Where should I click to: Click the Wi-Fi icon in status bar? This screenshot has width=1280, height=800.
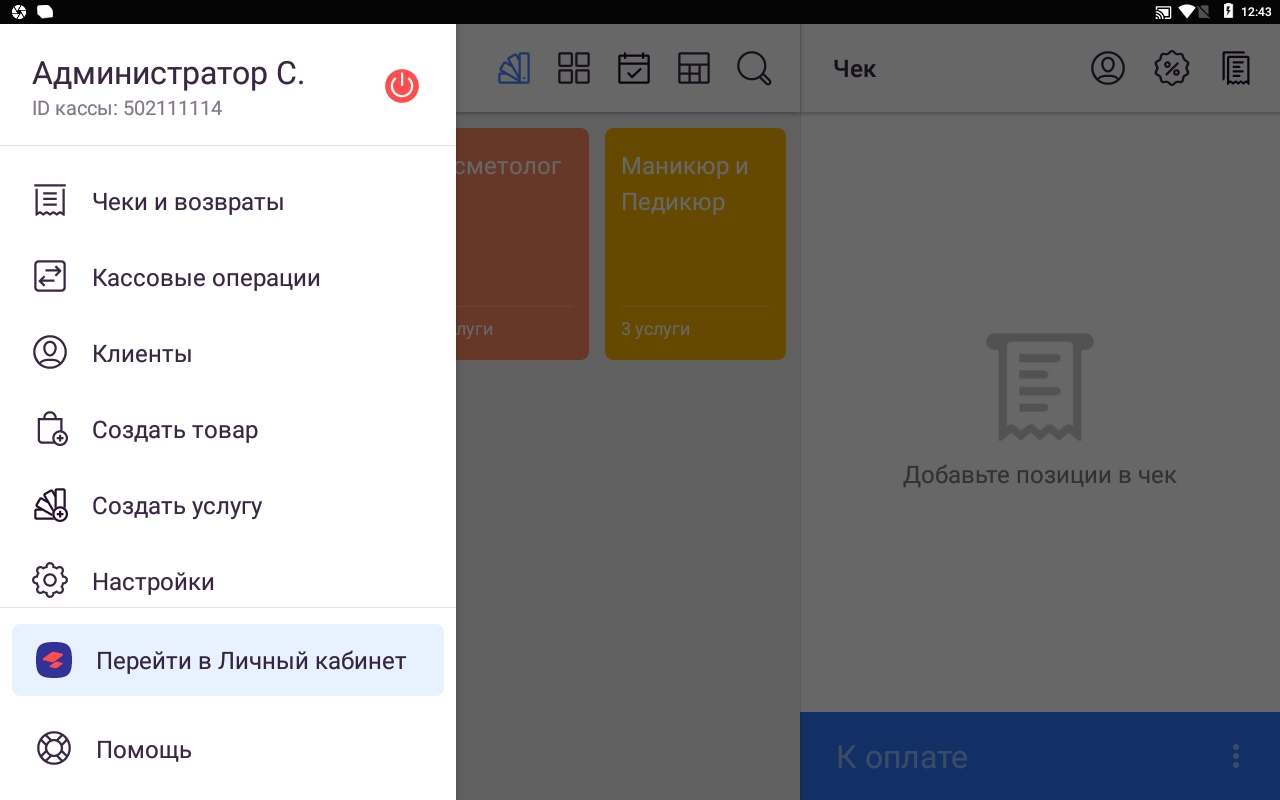[1187, 12]
